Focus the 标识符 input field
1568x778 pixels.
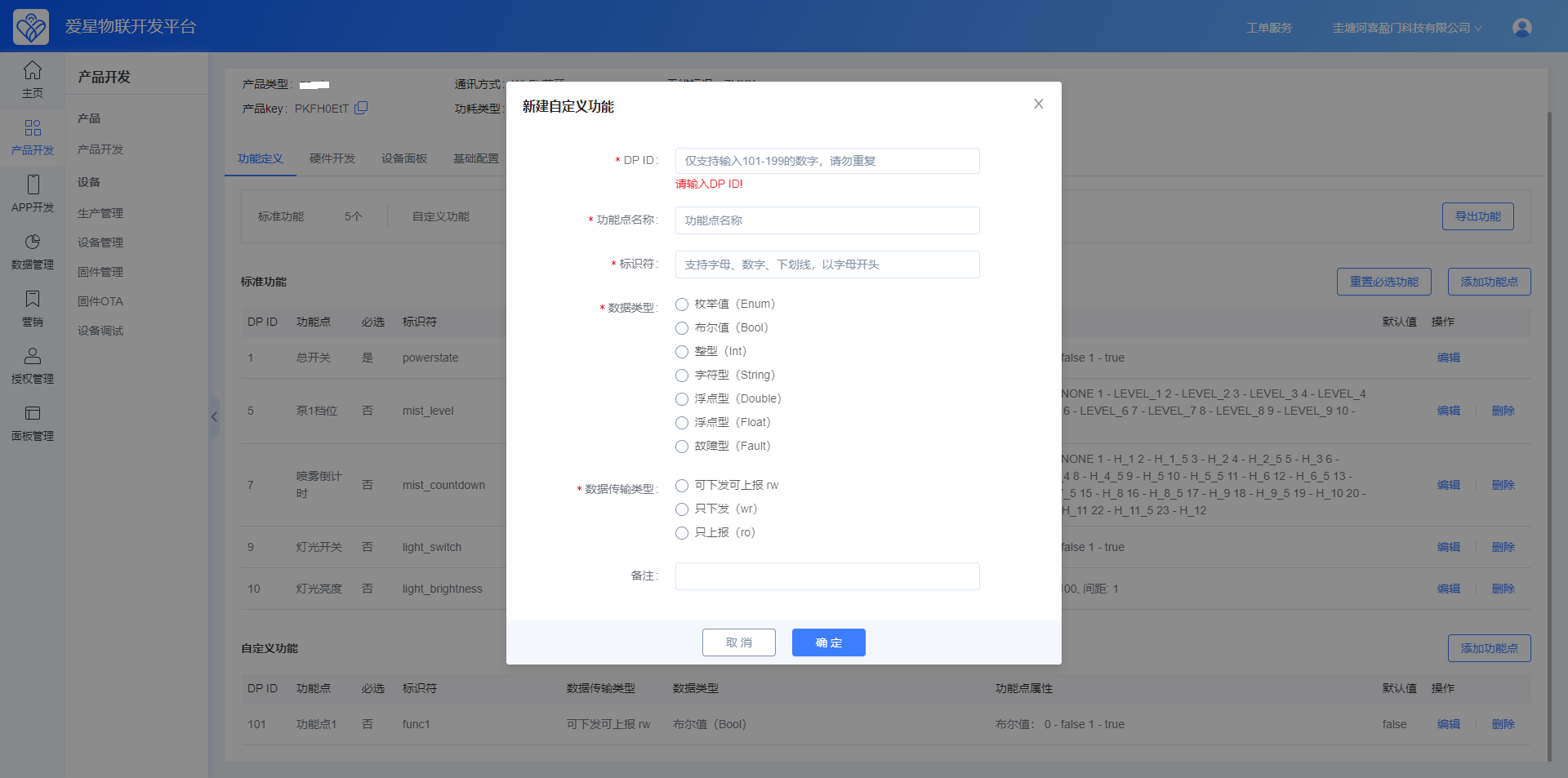click(827, 265)
